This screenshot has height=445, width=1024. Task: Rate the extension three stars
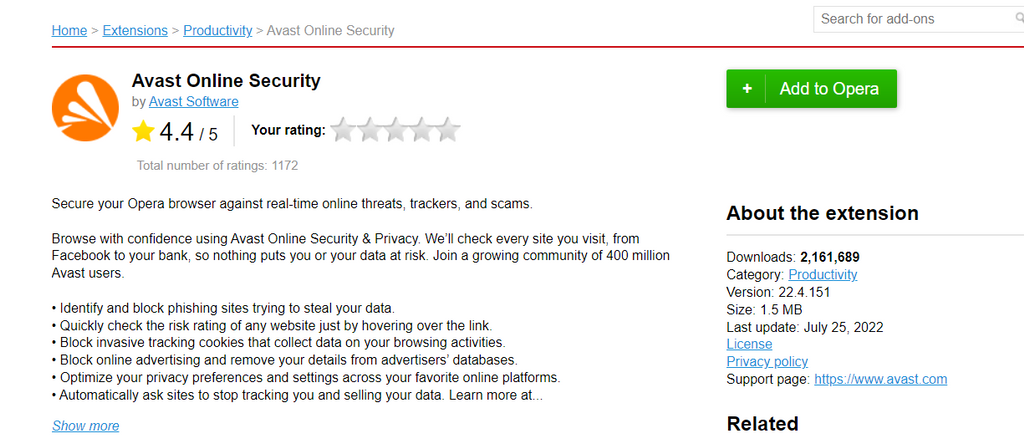click(x=396, y=129)
